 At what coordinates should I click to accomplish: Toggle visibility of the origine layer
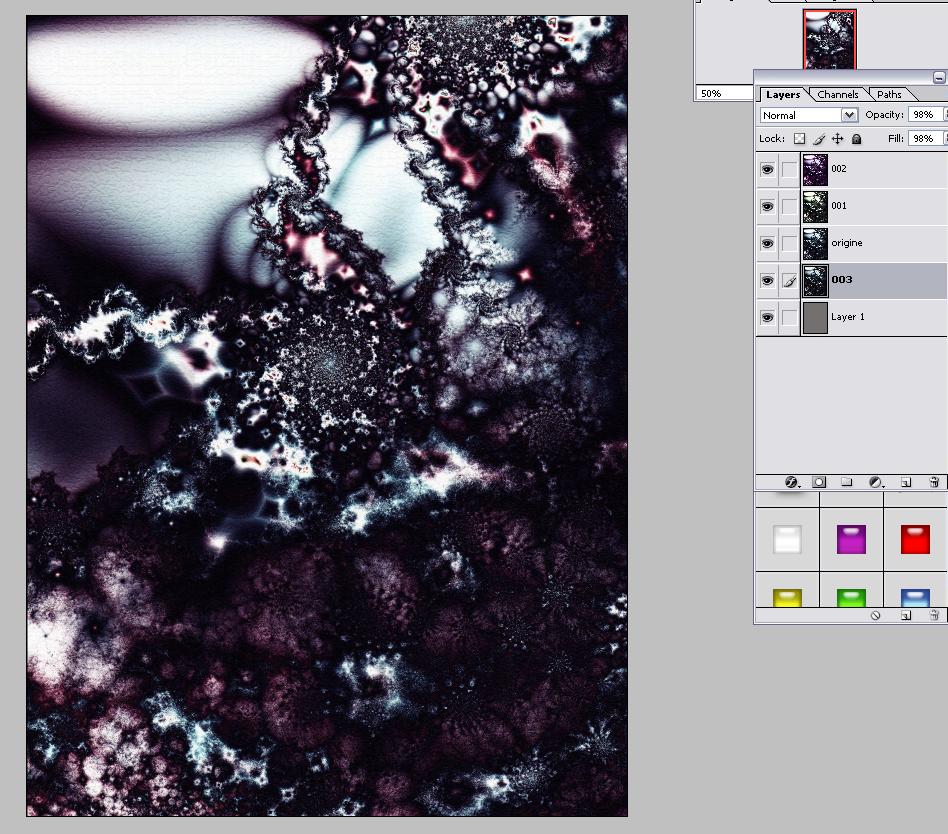point(767,244)
